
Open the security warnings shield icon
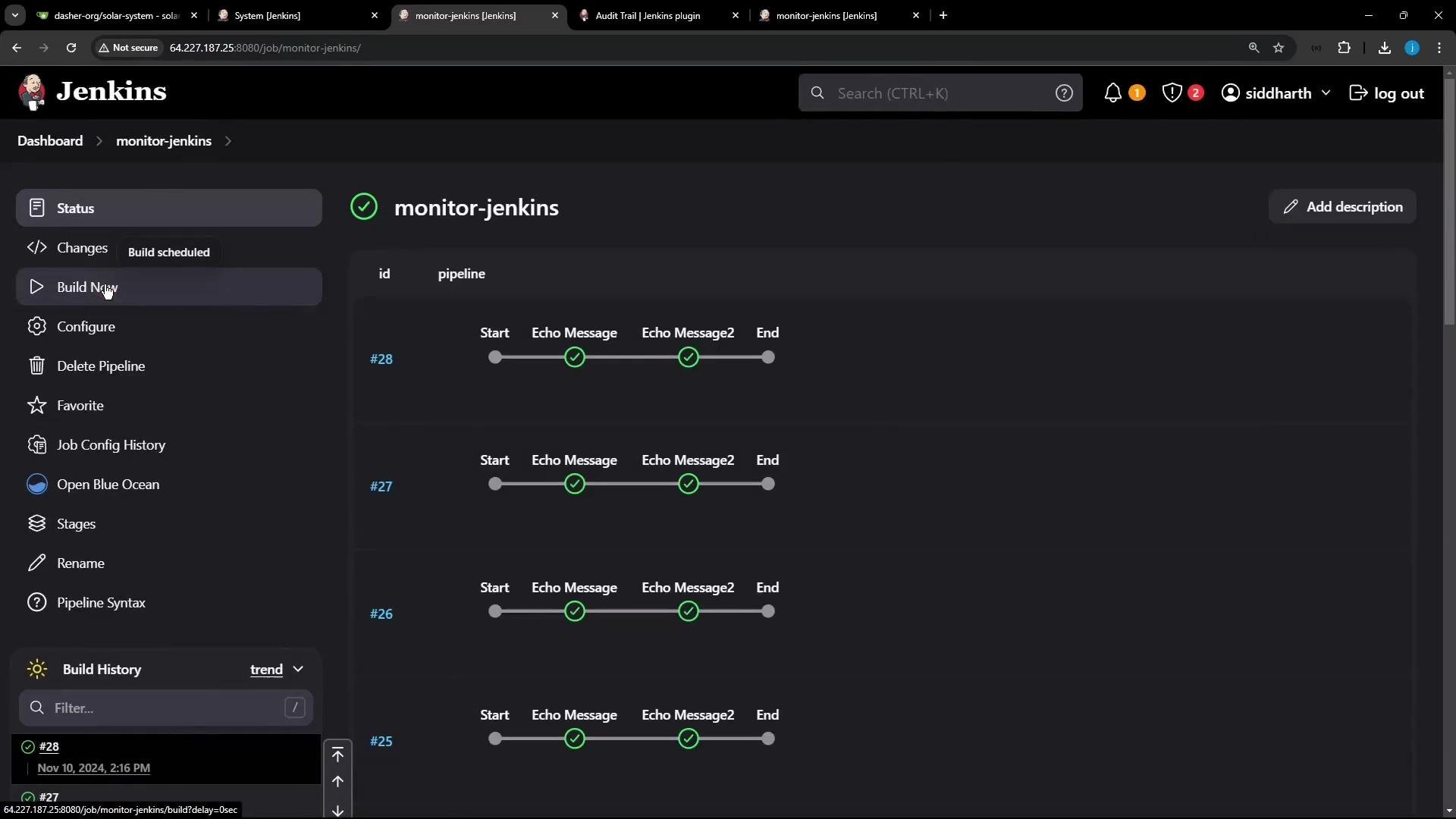(x=1172, y=93)
